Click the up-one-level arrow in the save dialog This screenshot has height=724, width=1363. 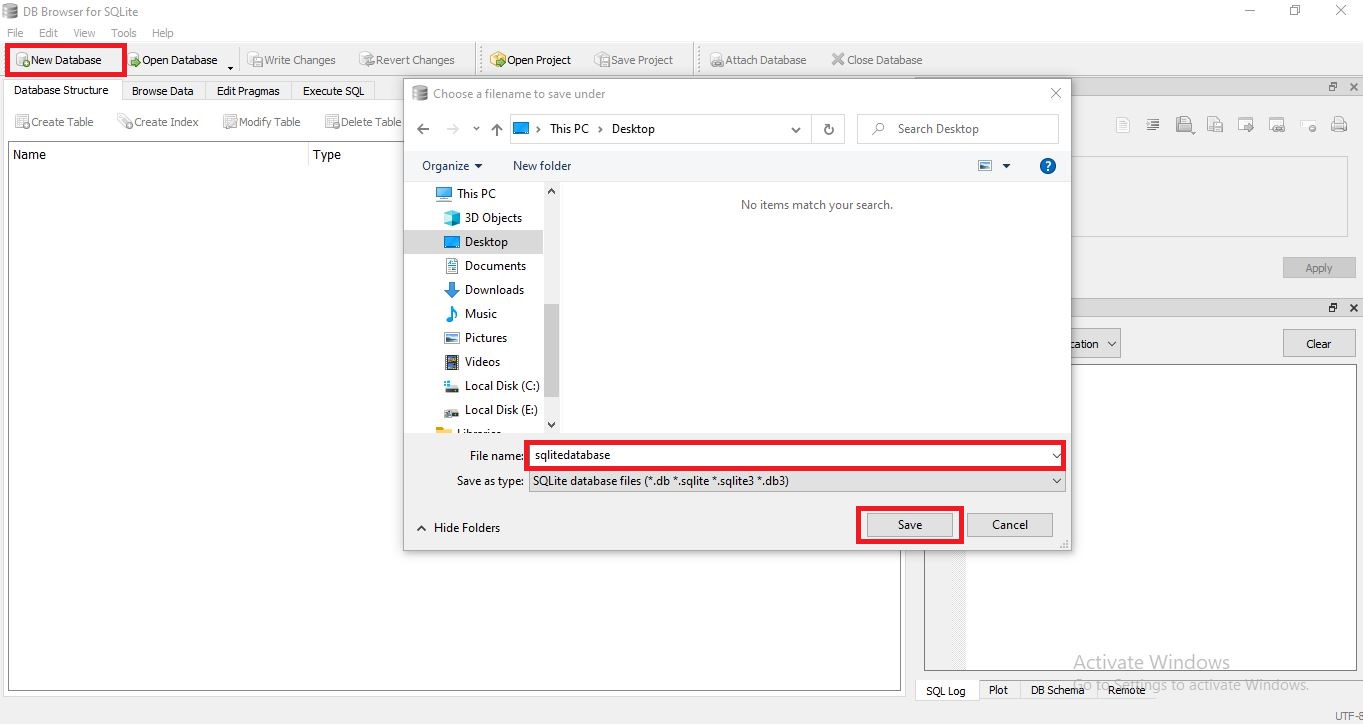497,129
